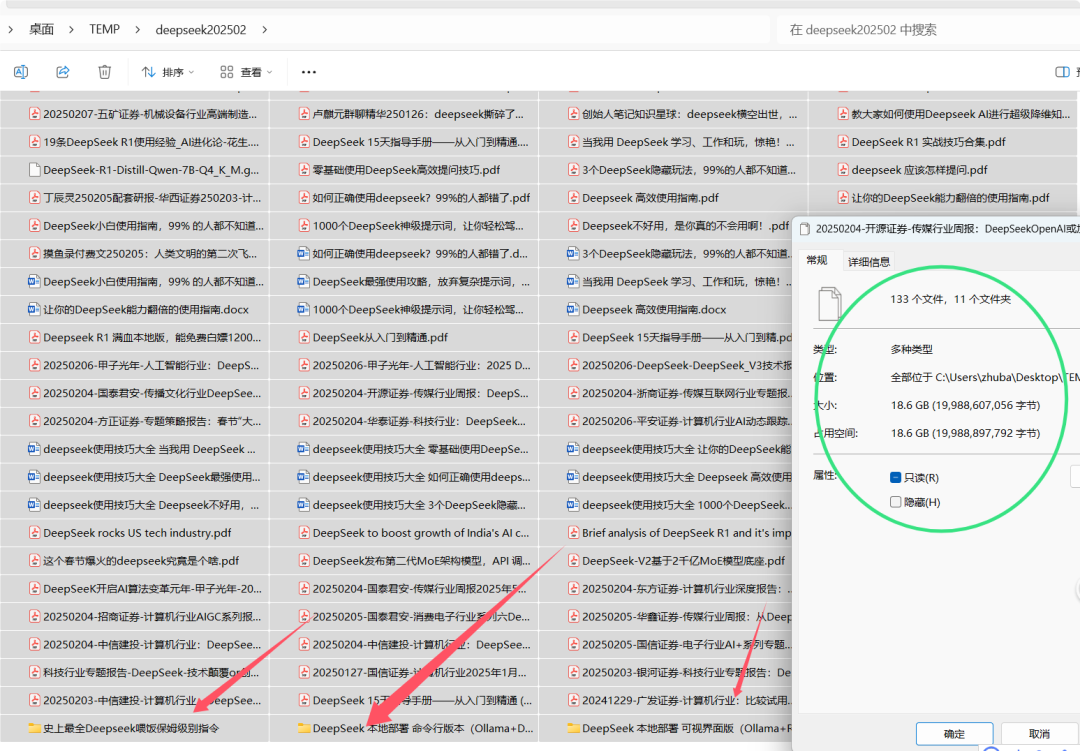Switch to the 常规 tab in properties dialog
This screenshot has height=751, width=1080.
click(817, 260)
